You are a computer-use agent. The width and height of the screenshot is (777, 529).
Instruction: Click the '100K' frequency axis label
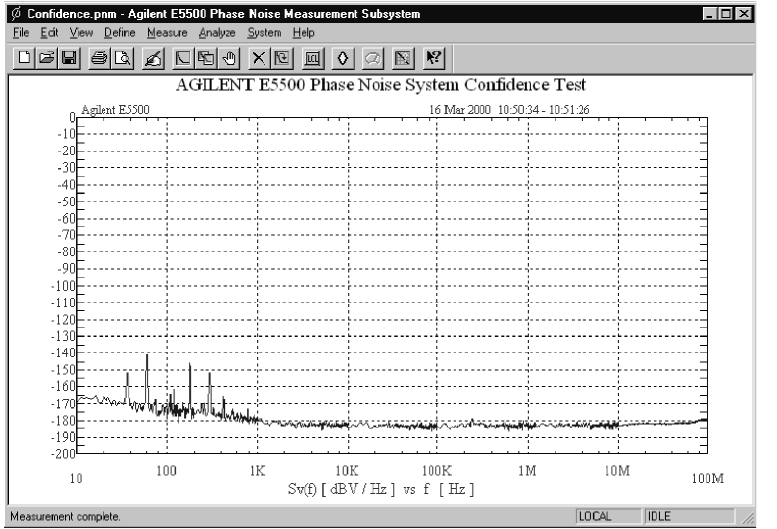437,471
